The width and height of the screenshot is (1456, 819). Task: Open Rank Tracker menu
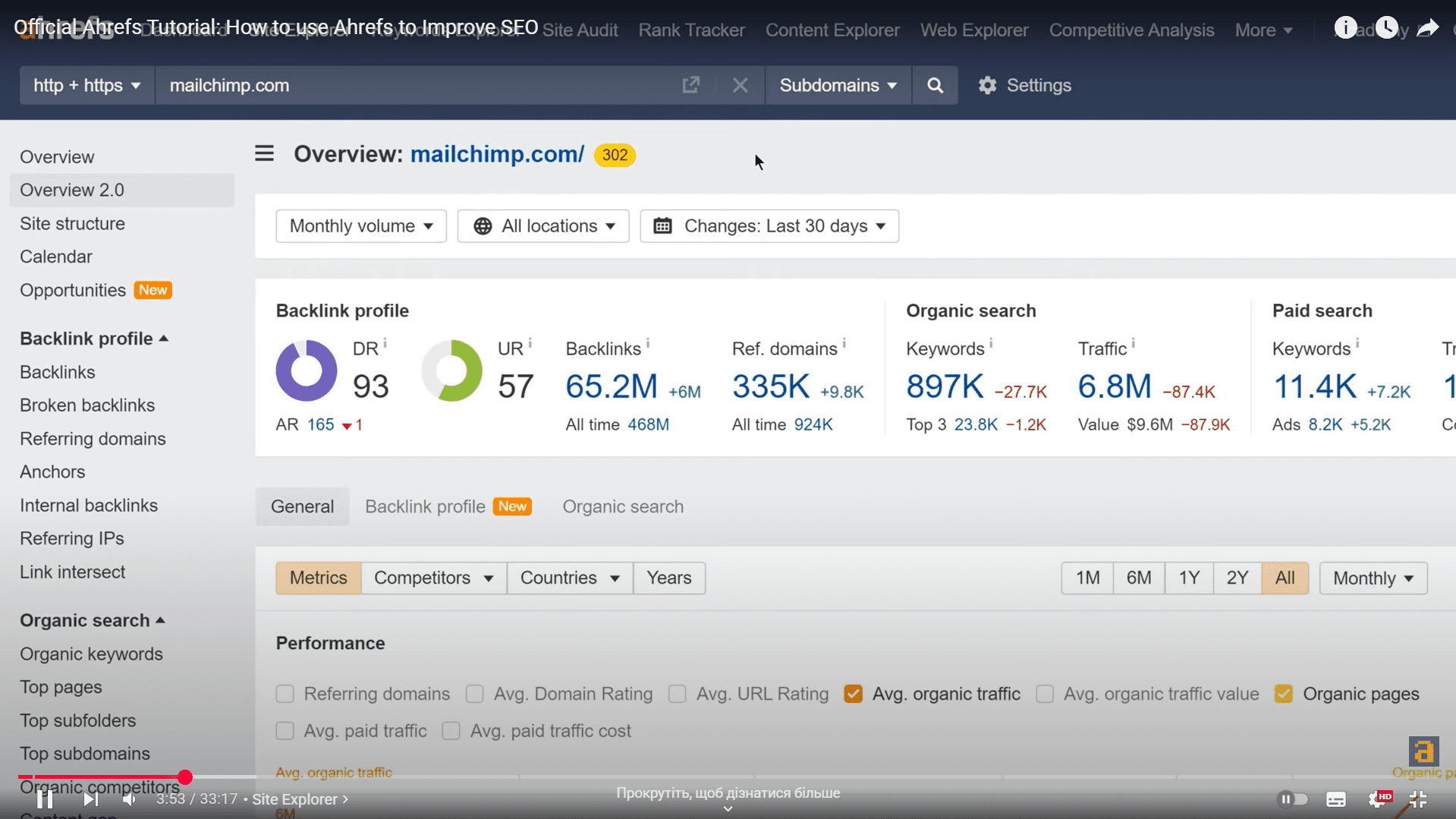(691, 30)
